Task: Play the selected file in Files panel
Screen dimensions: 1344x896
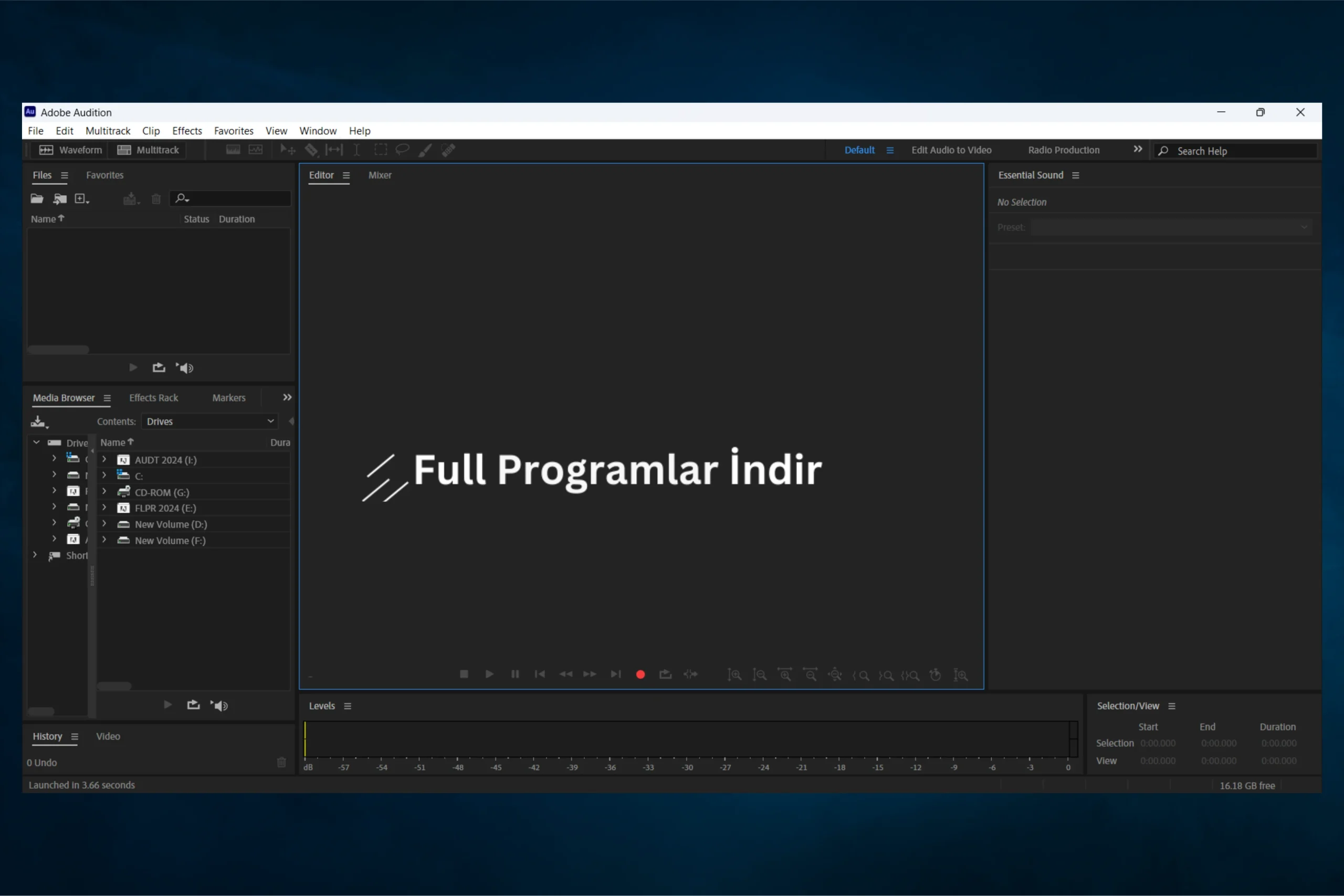Action: 133,367
